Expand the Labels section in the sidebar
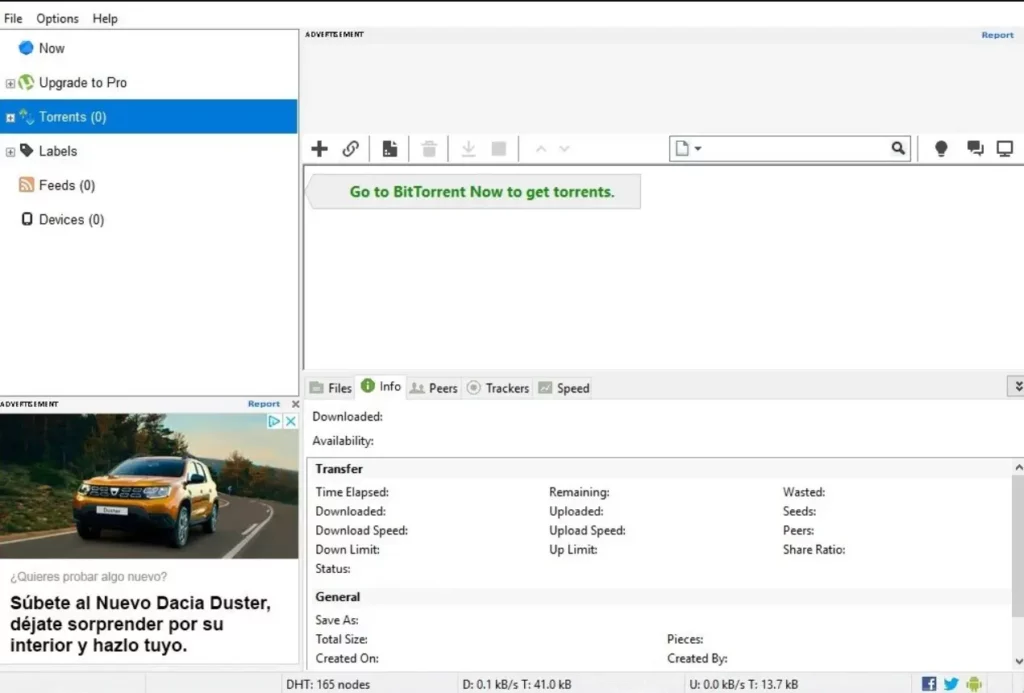Viewport: 1024px width, 693px height. point(10,151)
